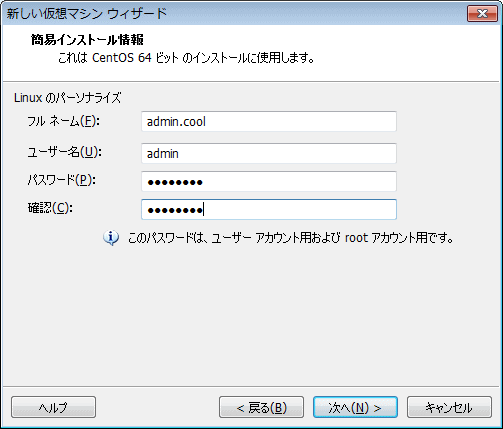This screenshot has width=503, height=429.
Task: Click the 簡易インストール情報 heading
Action: 87,40
